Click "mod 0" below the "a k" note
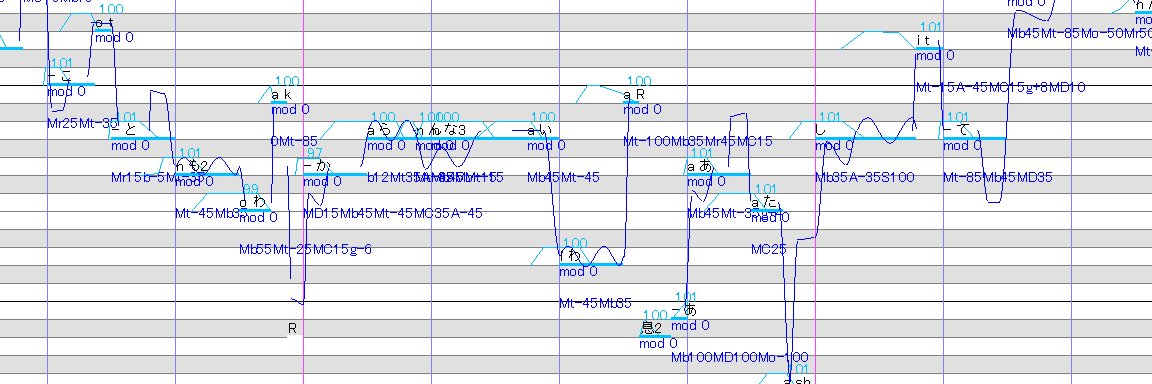Screen dimensions: 1152x384 click(290, 110)
